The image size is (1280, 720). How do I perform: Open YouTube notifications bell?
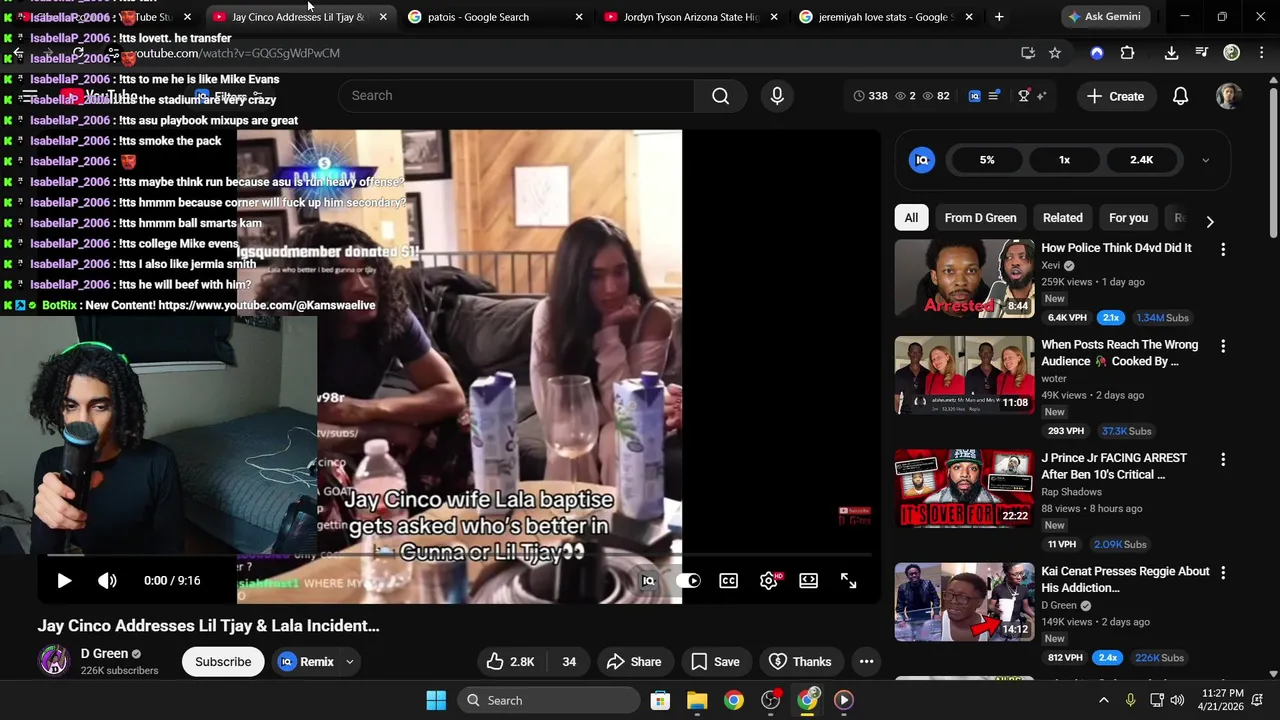tap(1180, 97)
